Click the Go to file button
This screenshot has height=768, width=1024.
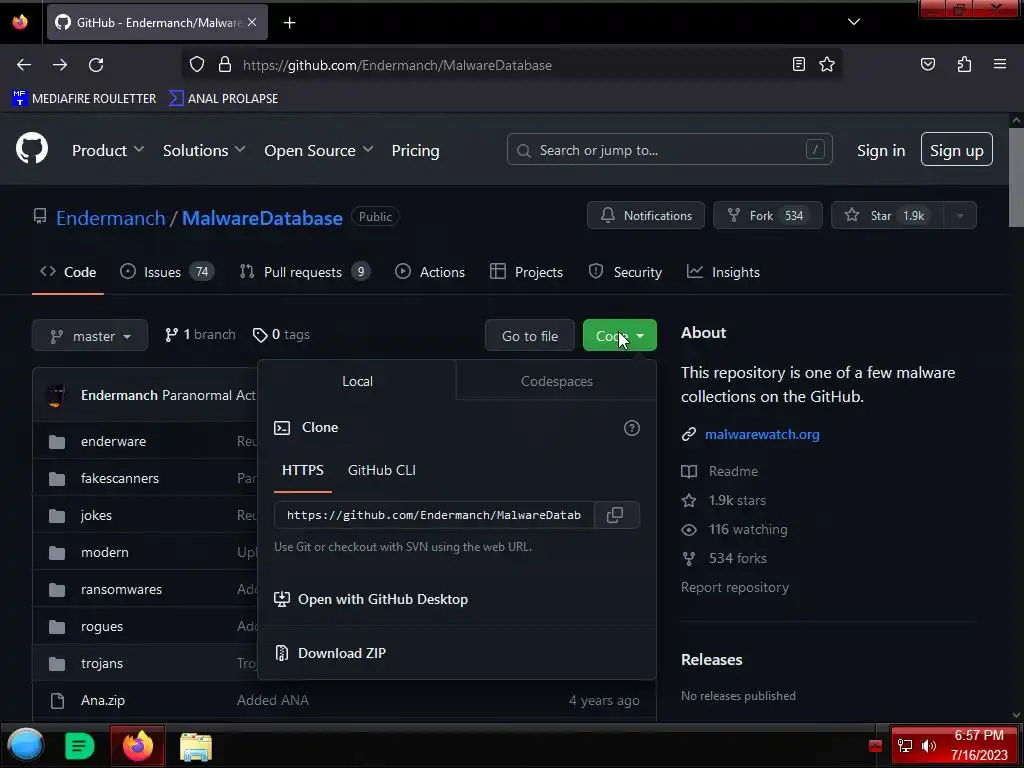[530, 336]
